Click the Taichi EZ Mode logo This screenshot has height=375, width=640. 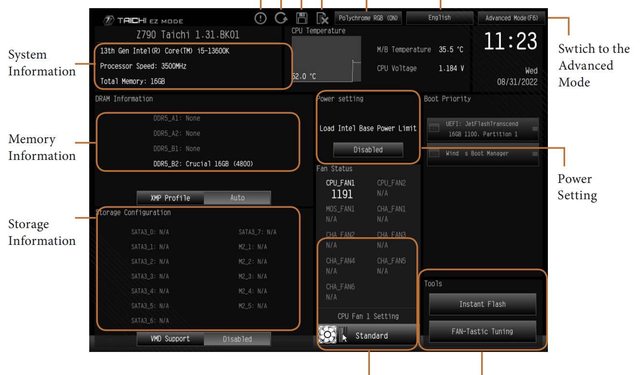click(143, 20)
